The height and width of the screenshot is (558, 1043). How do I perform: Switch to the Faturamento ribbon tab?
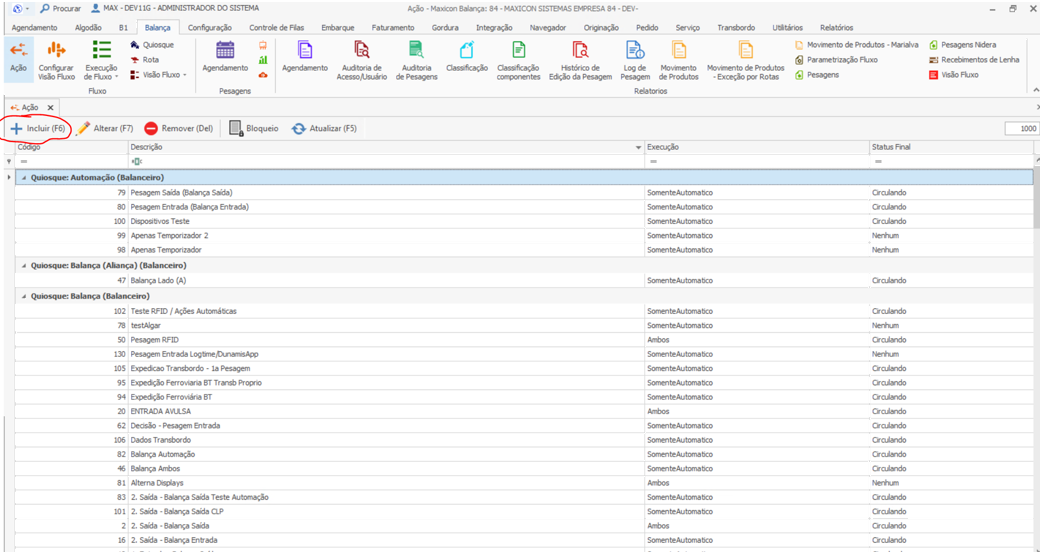click(x=392, y=28)
